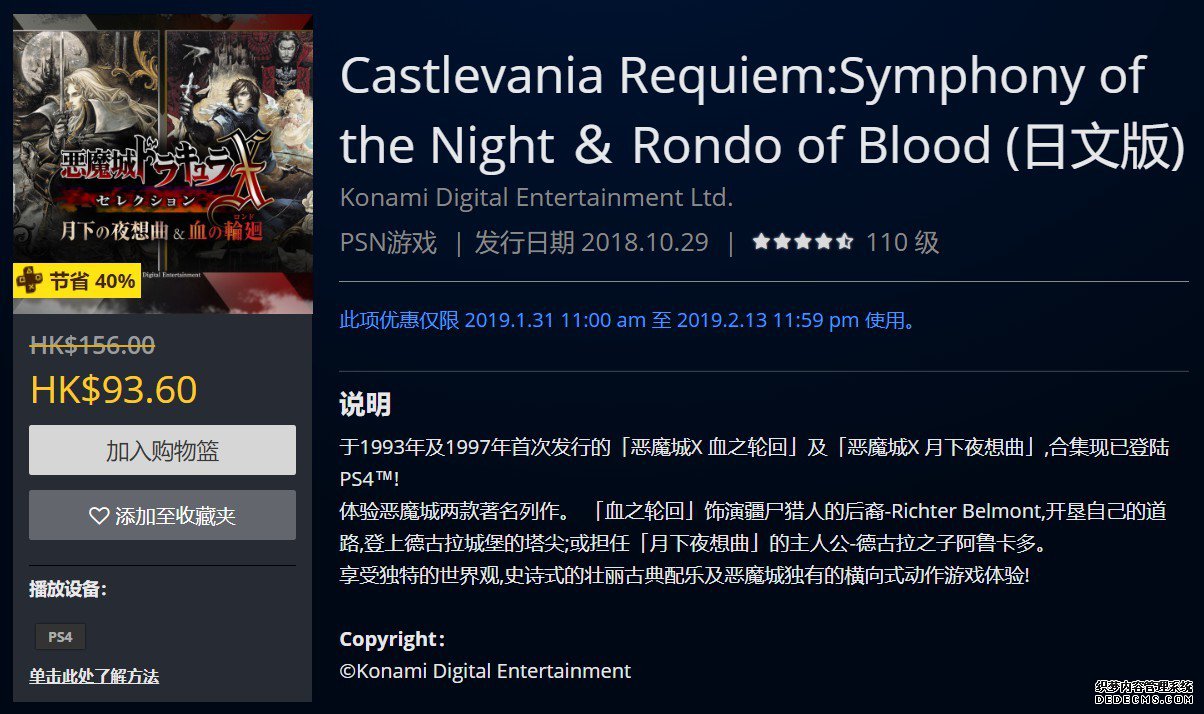Click the 节省 40% discount badge
Viewport: 1204px width, 714px height.
tap(77, 281)
